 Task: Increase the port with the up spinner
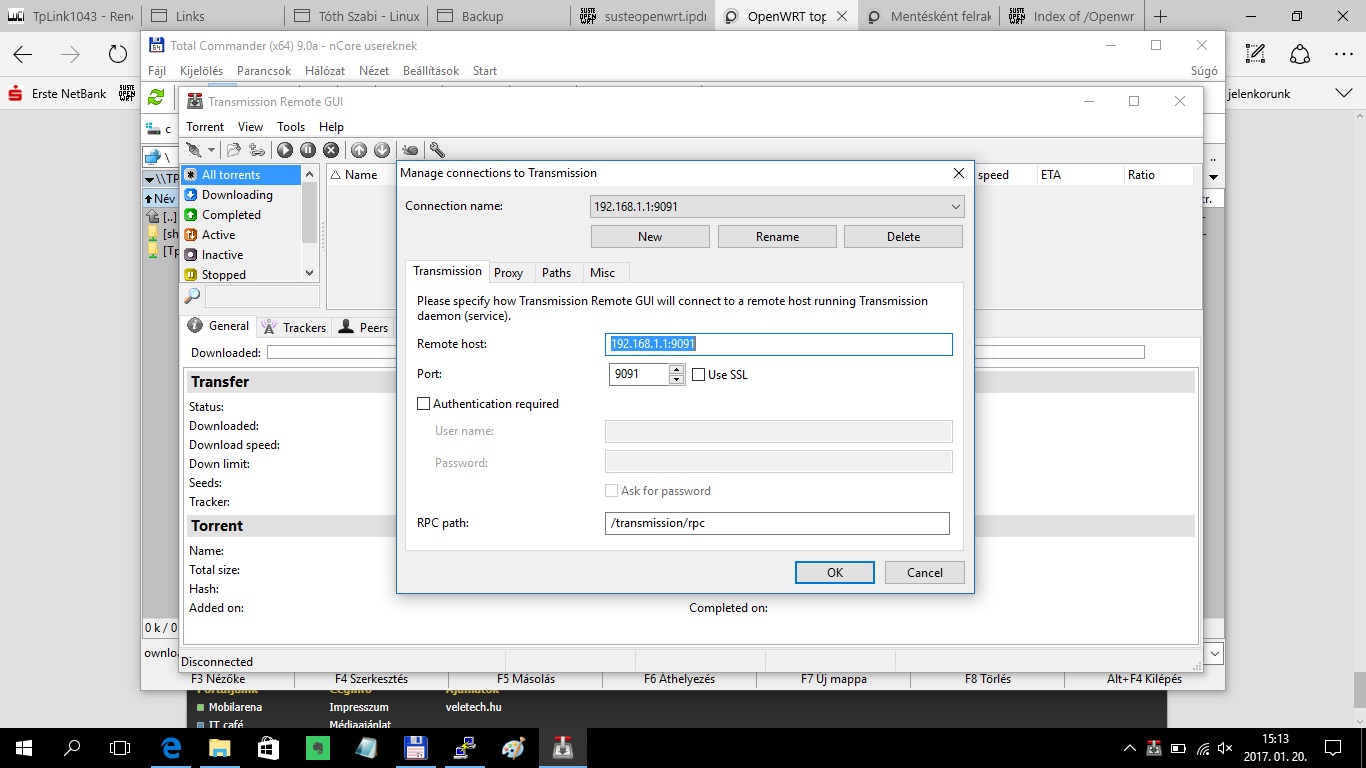point(676,369)
